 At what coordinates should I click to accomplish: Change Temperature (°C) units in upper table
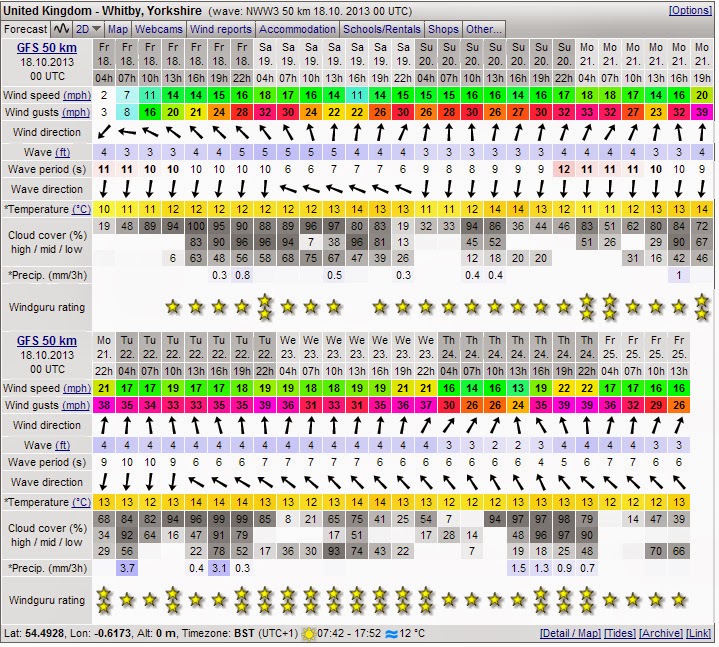tap(81, 210)
